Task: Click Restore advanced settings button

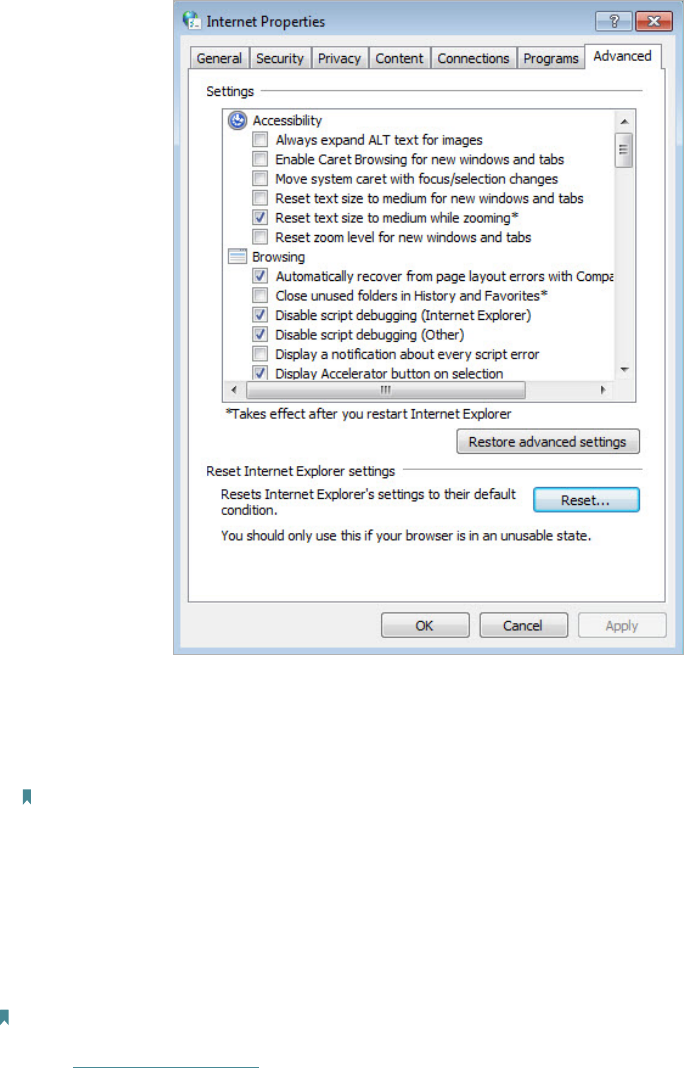Action: tap(548, 441)
